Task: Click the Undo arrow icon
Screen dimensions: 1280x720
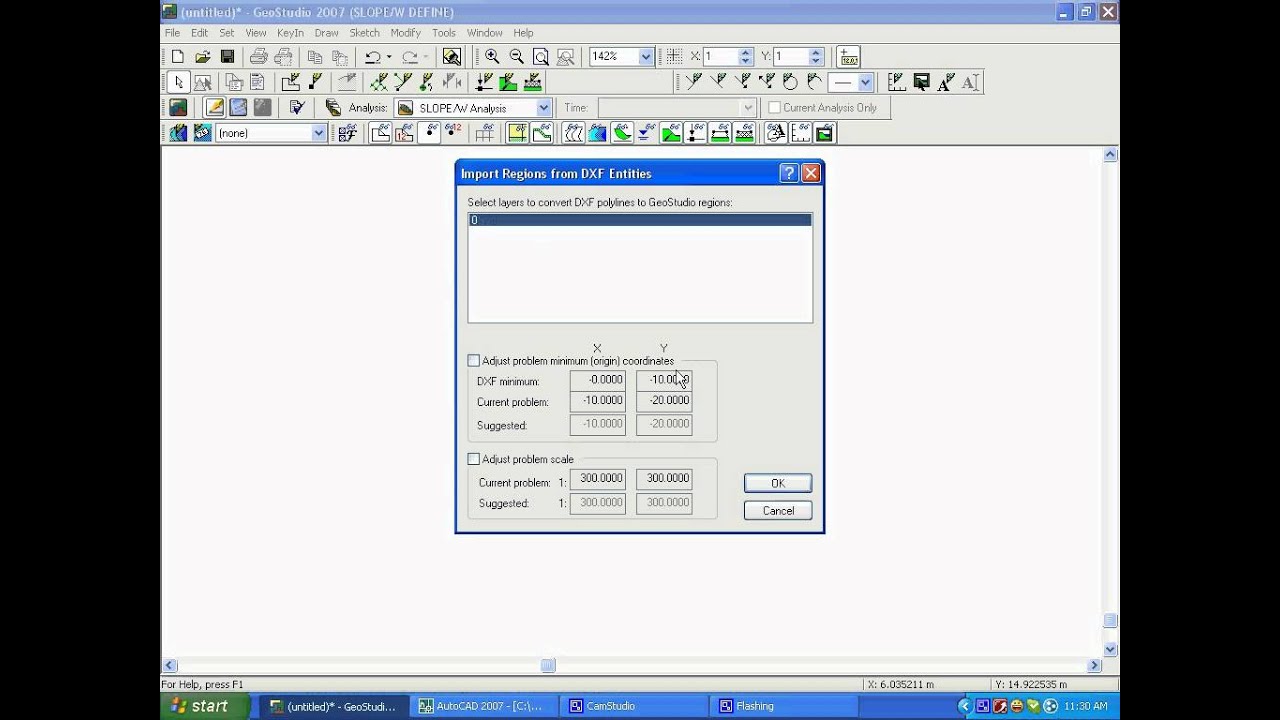Action: click(x=372, y=57)
